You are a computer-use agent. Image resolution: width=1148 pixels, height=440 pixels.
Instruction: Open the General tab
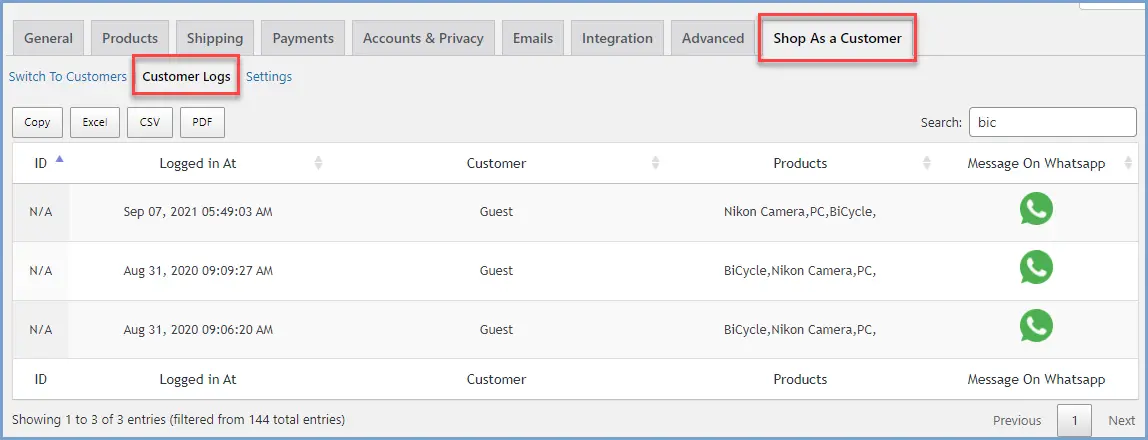(48, 38)
